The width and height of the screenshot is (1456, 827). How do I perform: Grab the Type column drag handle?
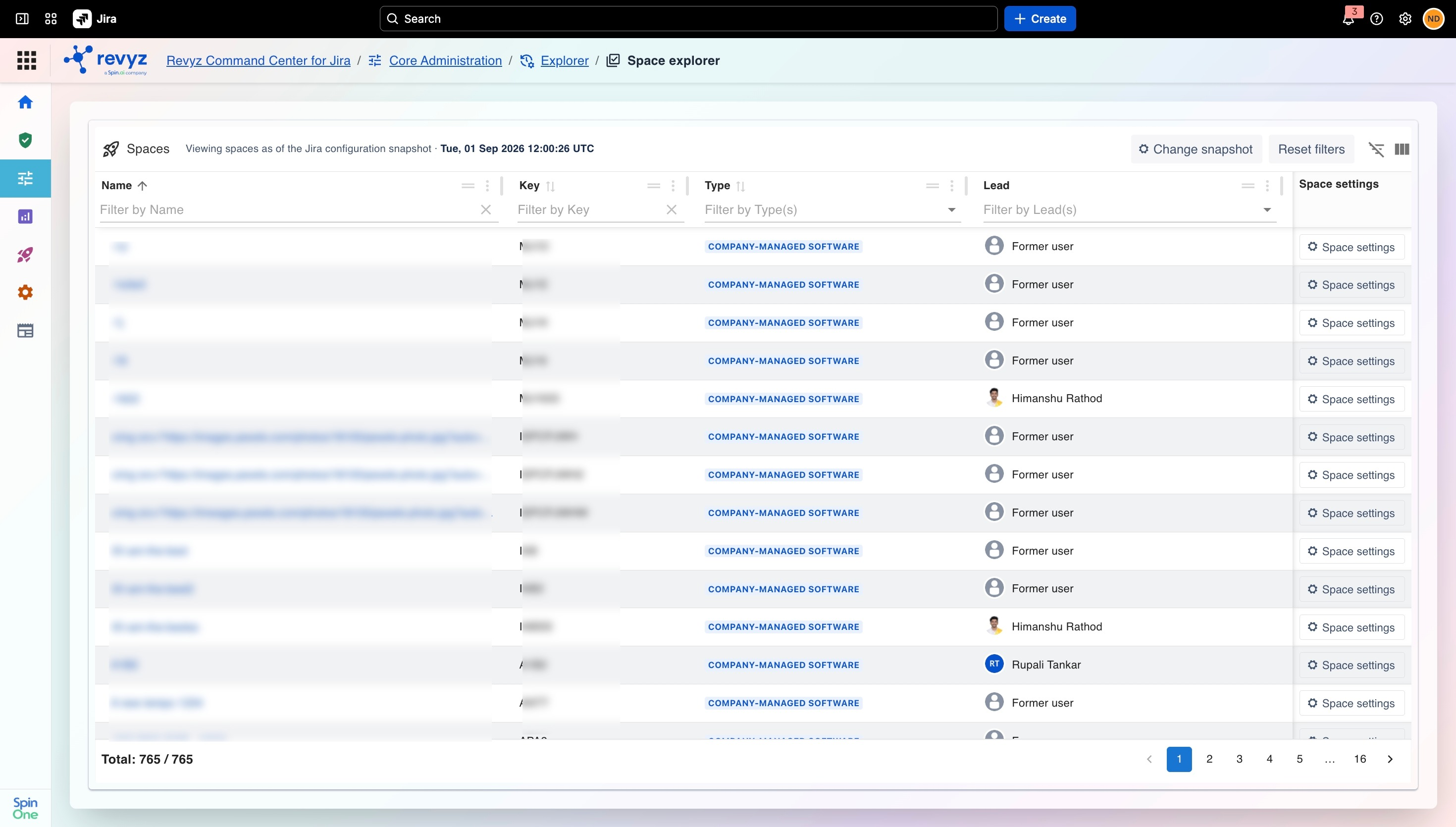933,186
